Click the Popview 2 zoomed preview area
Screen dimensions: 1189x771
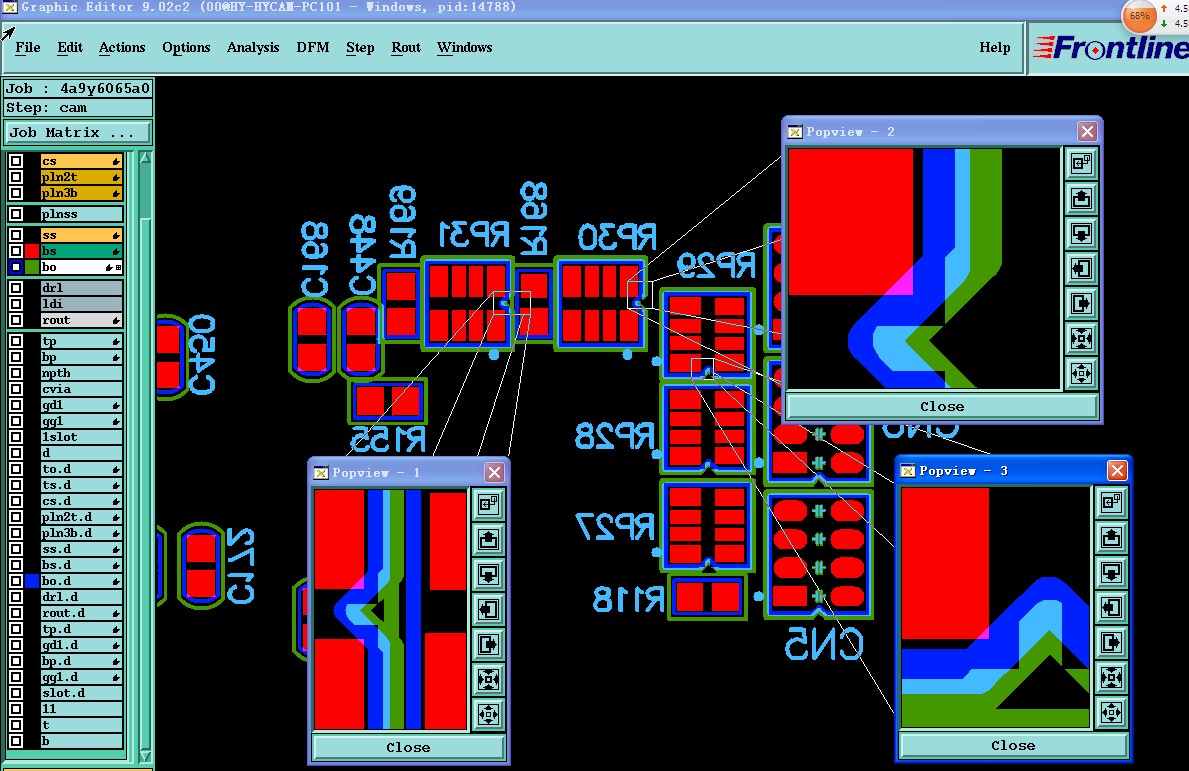coord(924,268)
